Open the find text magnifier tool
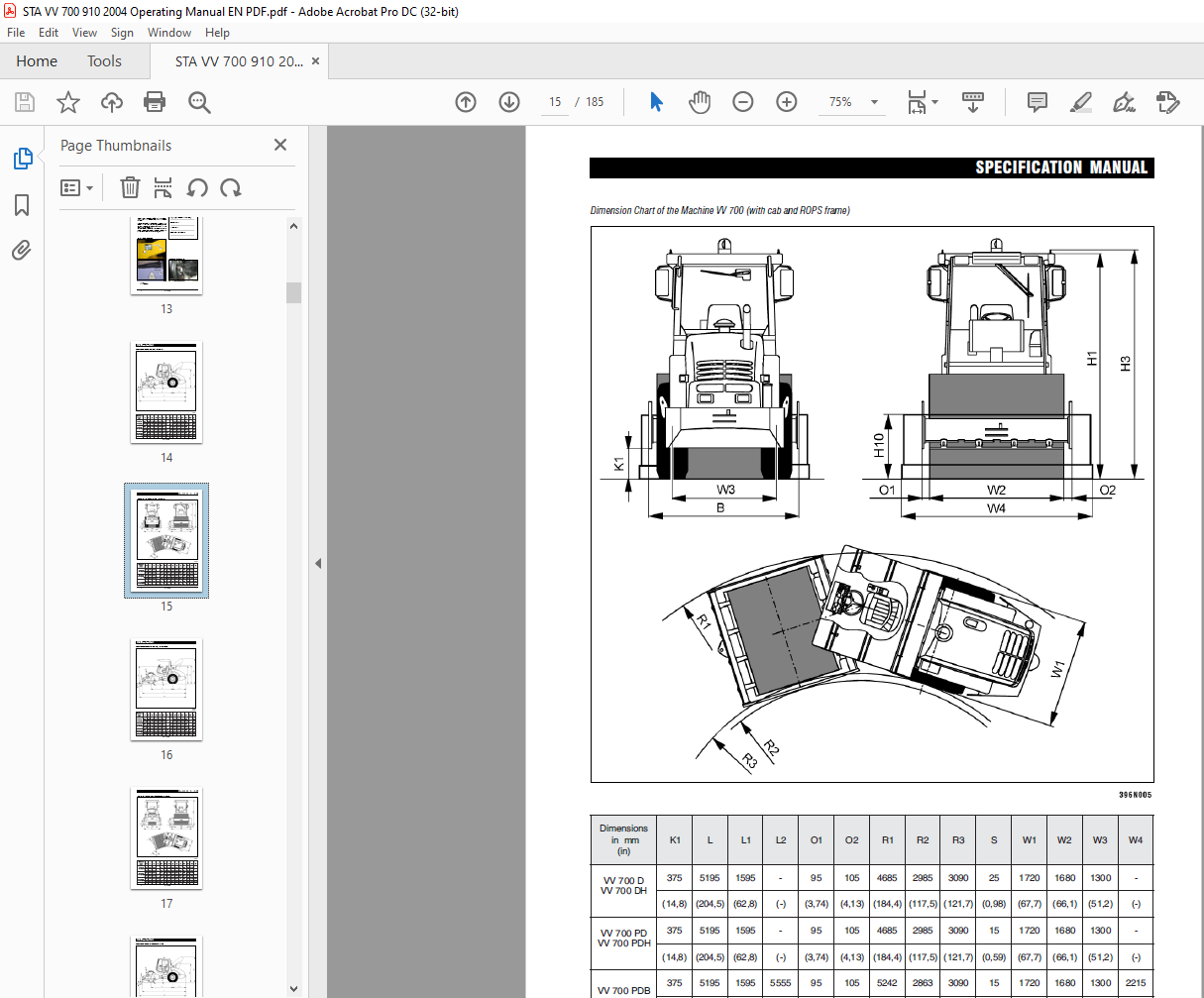Image resolution: width=1204 pixels, height=998 pixels. (199, 102)
